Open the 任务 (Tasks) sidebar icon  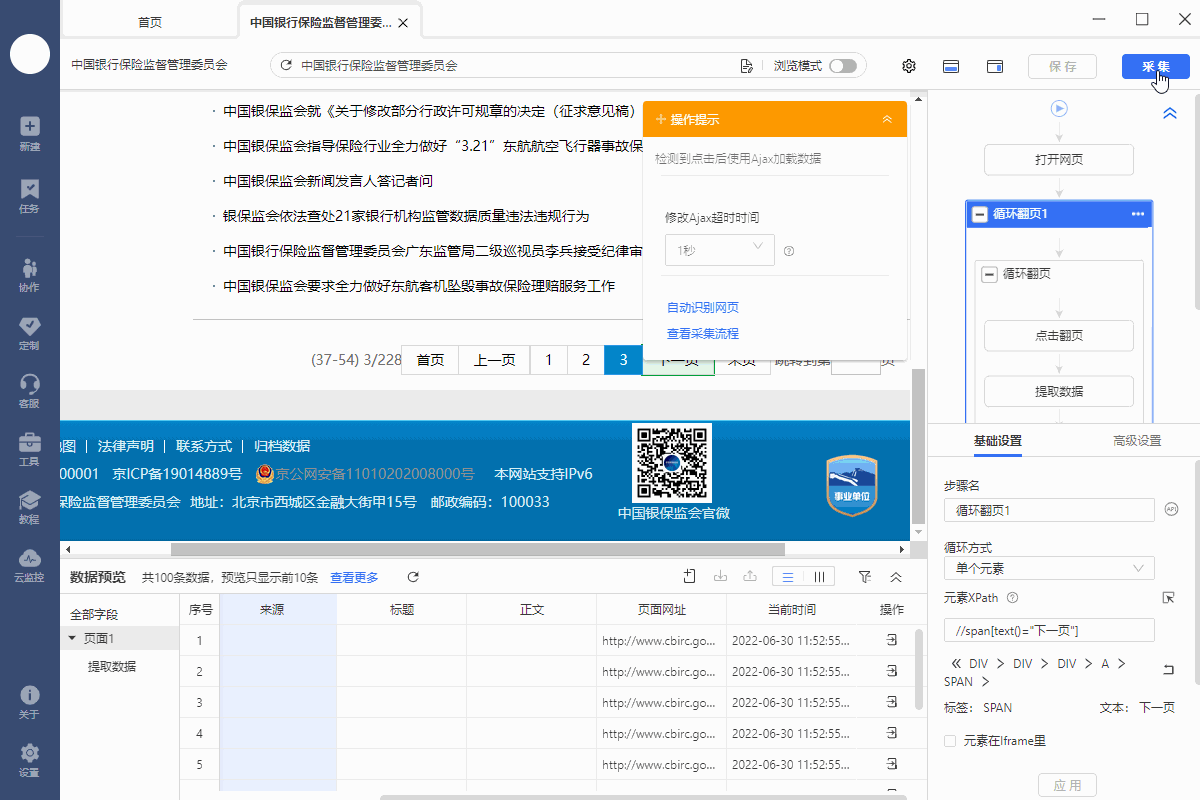point(29,196)
